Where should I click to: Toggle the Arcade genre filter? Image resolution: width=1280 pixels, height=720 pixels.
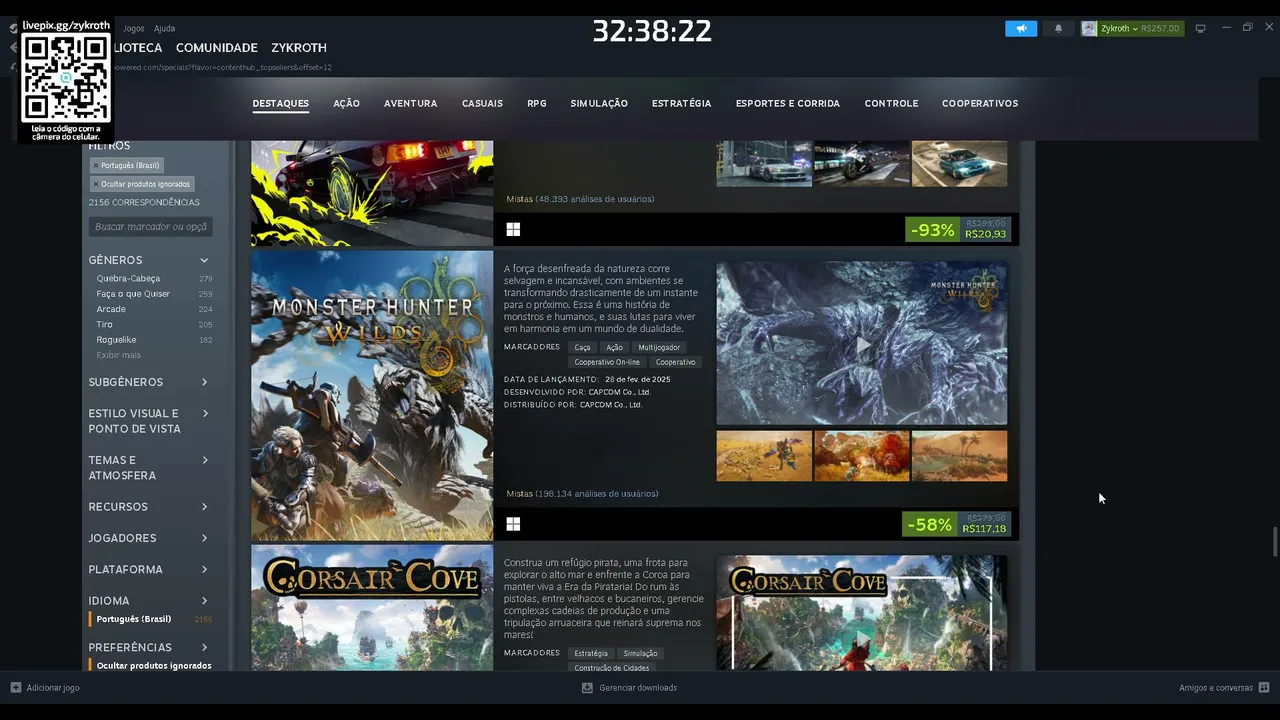tap(154, 309)
